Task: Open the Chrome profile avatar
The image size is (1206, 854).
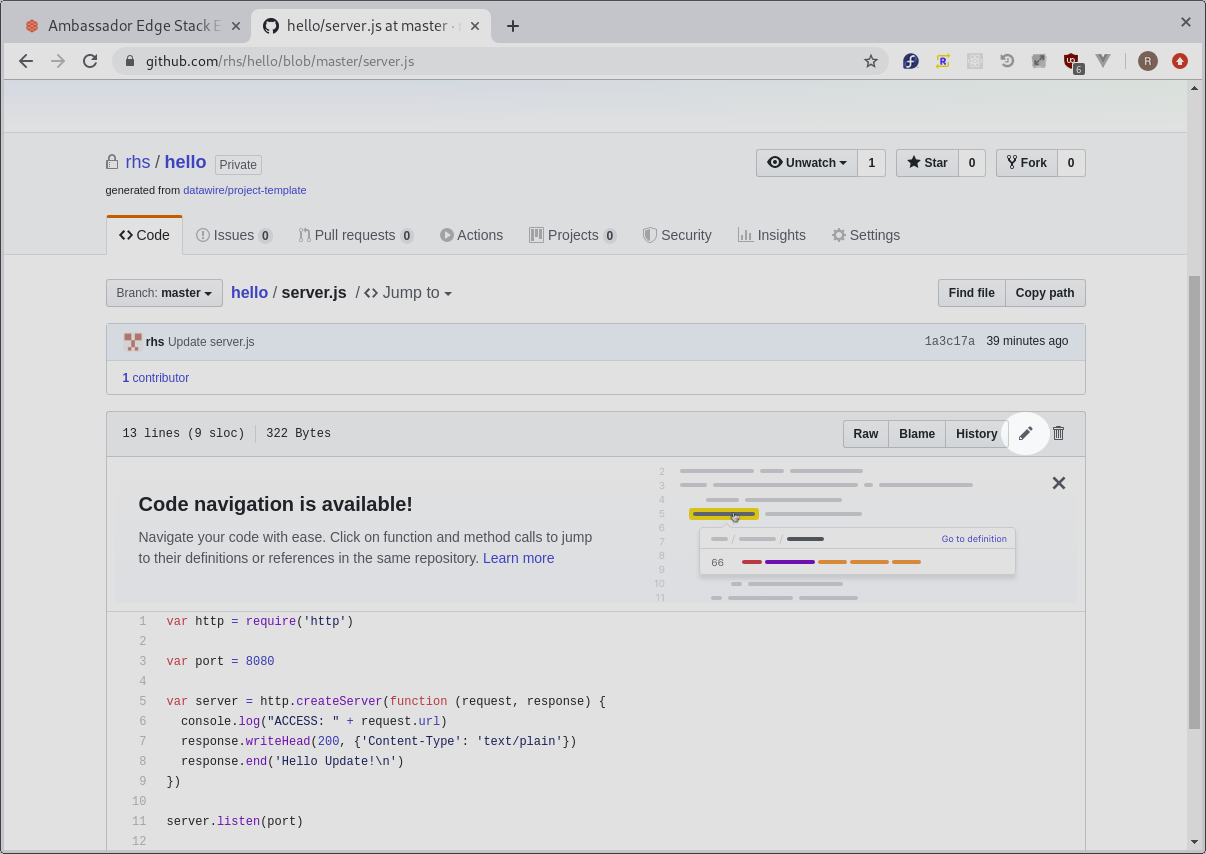Action: click(1148, 61)
